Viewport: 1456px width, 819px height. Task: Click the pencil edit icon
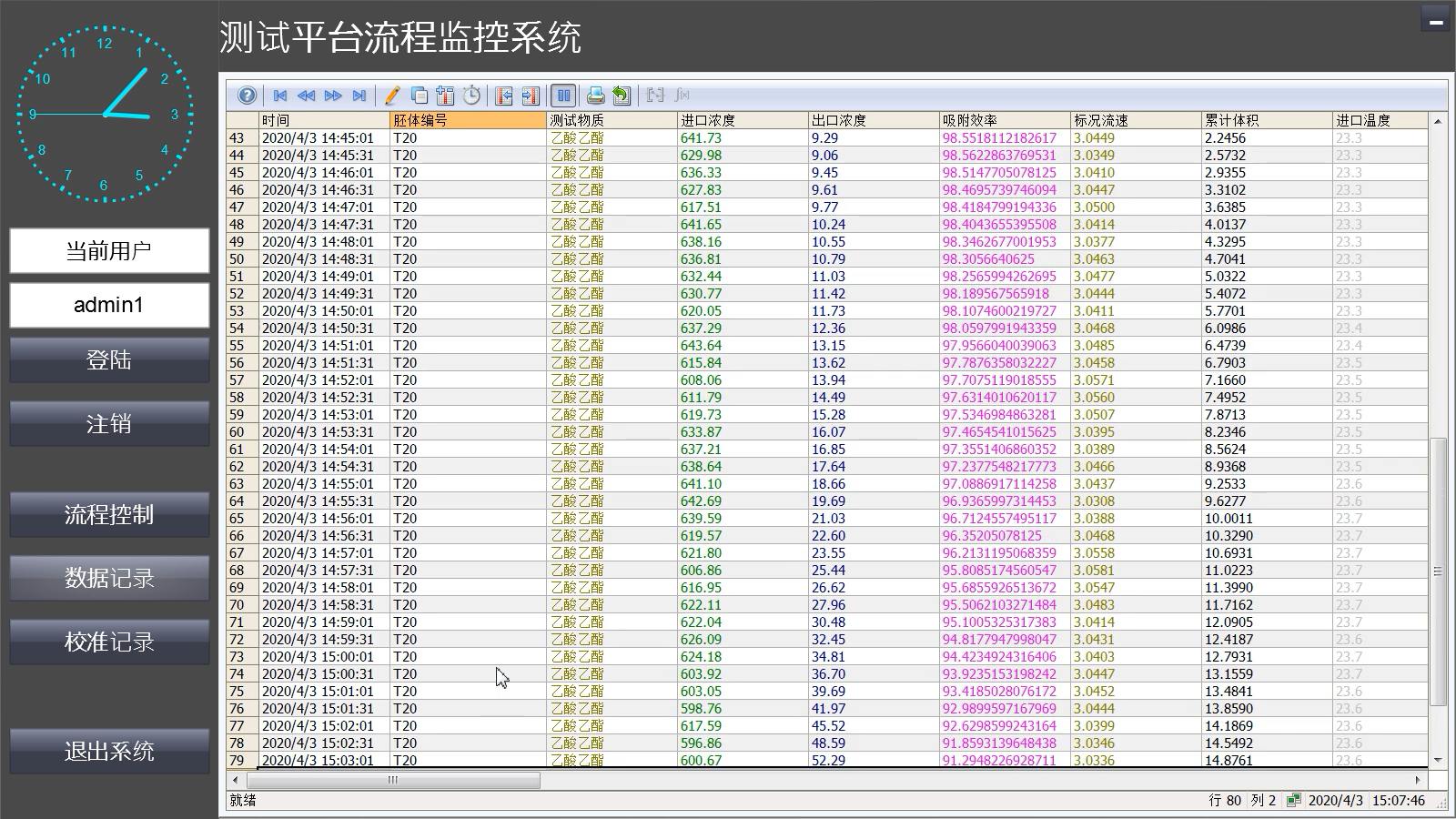(392, 96)
